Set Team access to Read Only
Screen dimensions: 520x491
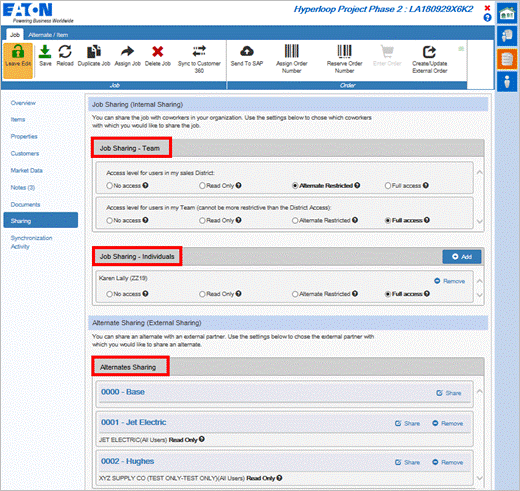tap(202, 221)
